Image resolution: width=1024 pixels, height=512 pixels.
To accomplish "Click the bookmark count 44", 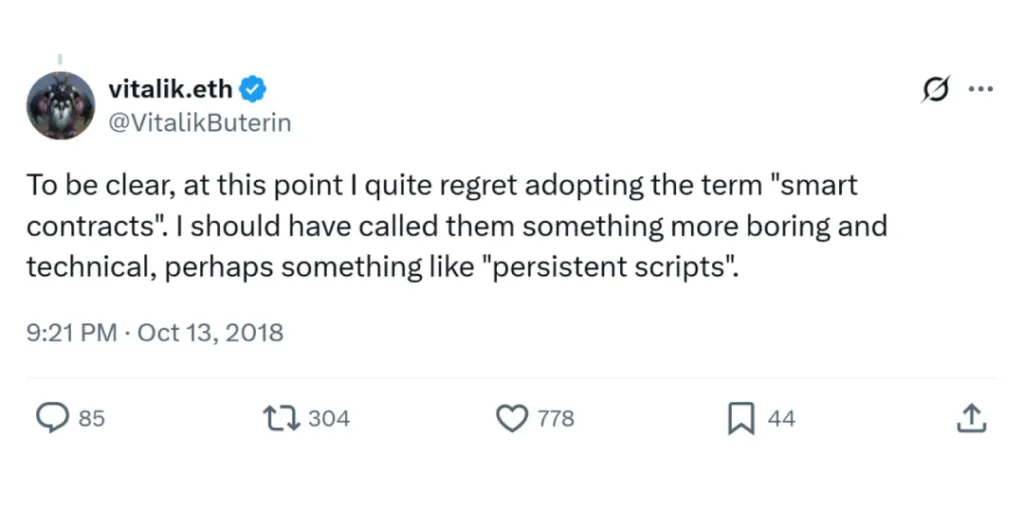I will pos(781,419).
